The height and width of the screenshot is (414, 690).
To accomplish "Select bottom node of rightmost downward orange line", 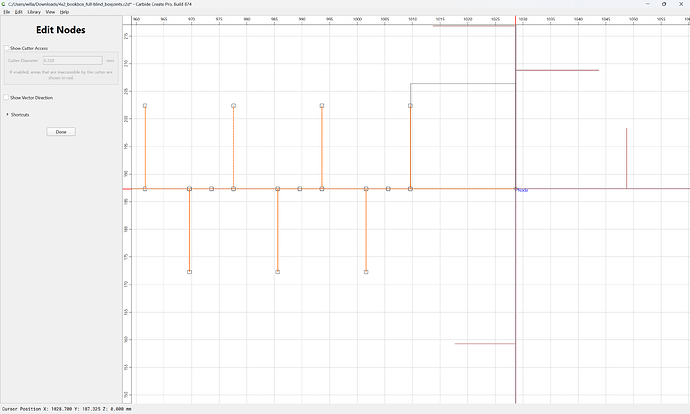I will [x=366, y=272].
